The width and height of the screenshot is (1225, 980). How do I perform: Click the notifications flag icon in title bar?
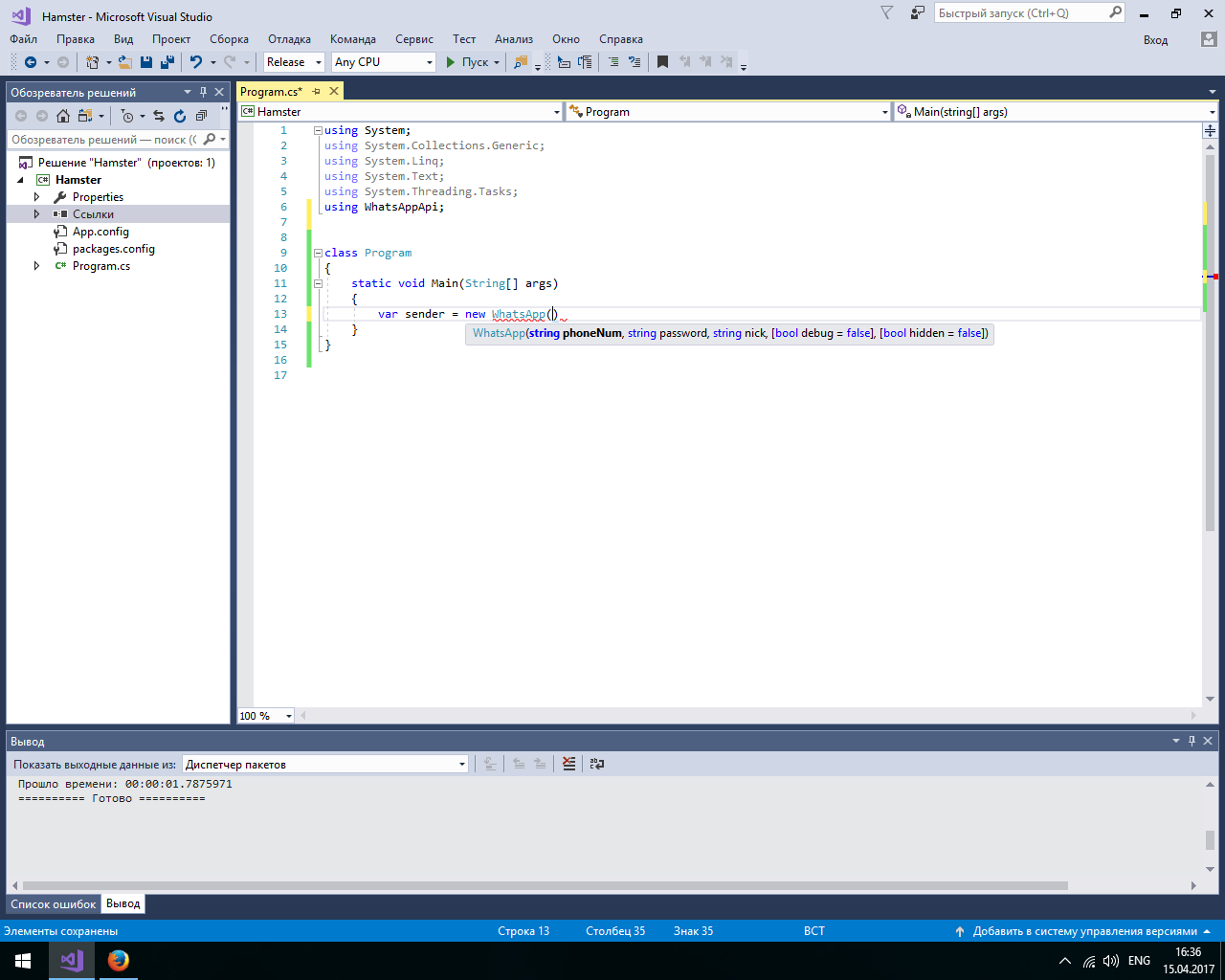886,13
